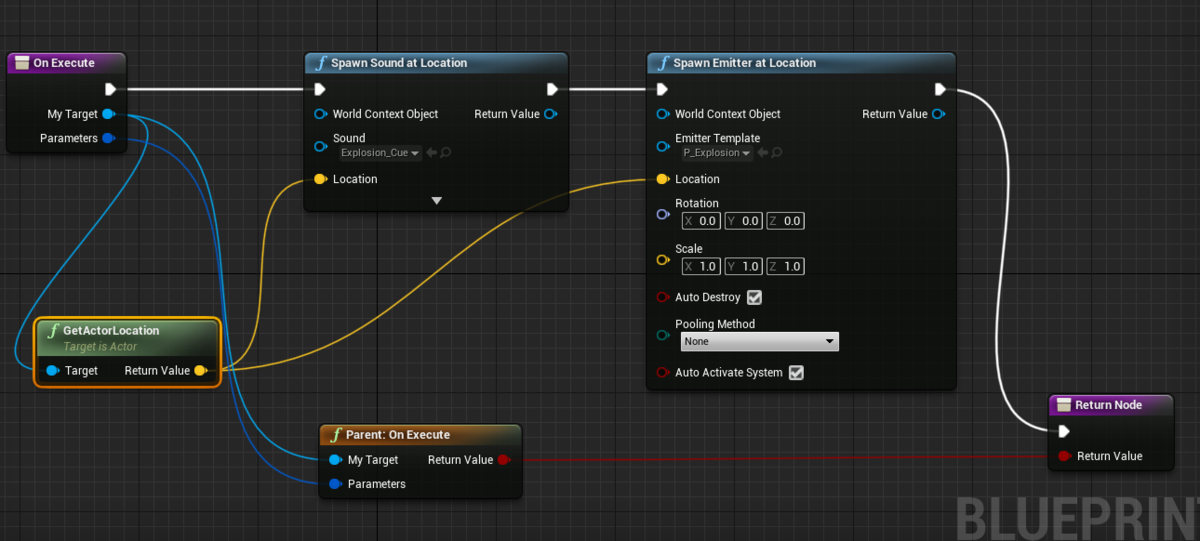The width and height of the screenshot is (1200, 541).
Task: Click Spawn Sound at Location input execution pin
Action: (320, 89)
